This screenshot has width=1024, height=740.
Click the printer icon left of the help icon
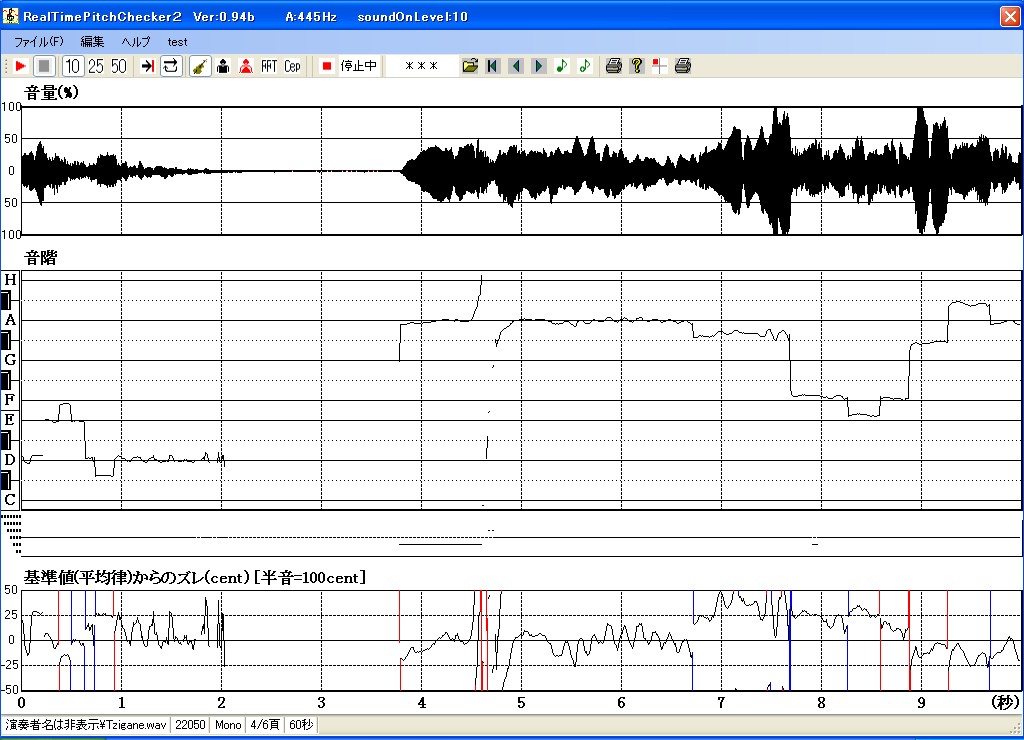(613, 66)
